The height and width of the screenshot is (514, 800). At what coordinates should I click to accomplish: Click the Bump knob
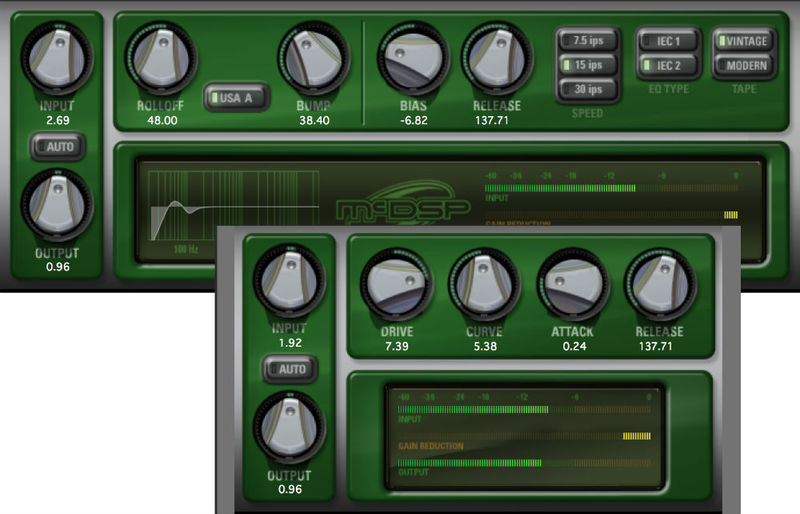[x=314, y=58]
